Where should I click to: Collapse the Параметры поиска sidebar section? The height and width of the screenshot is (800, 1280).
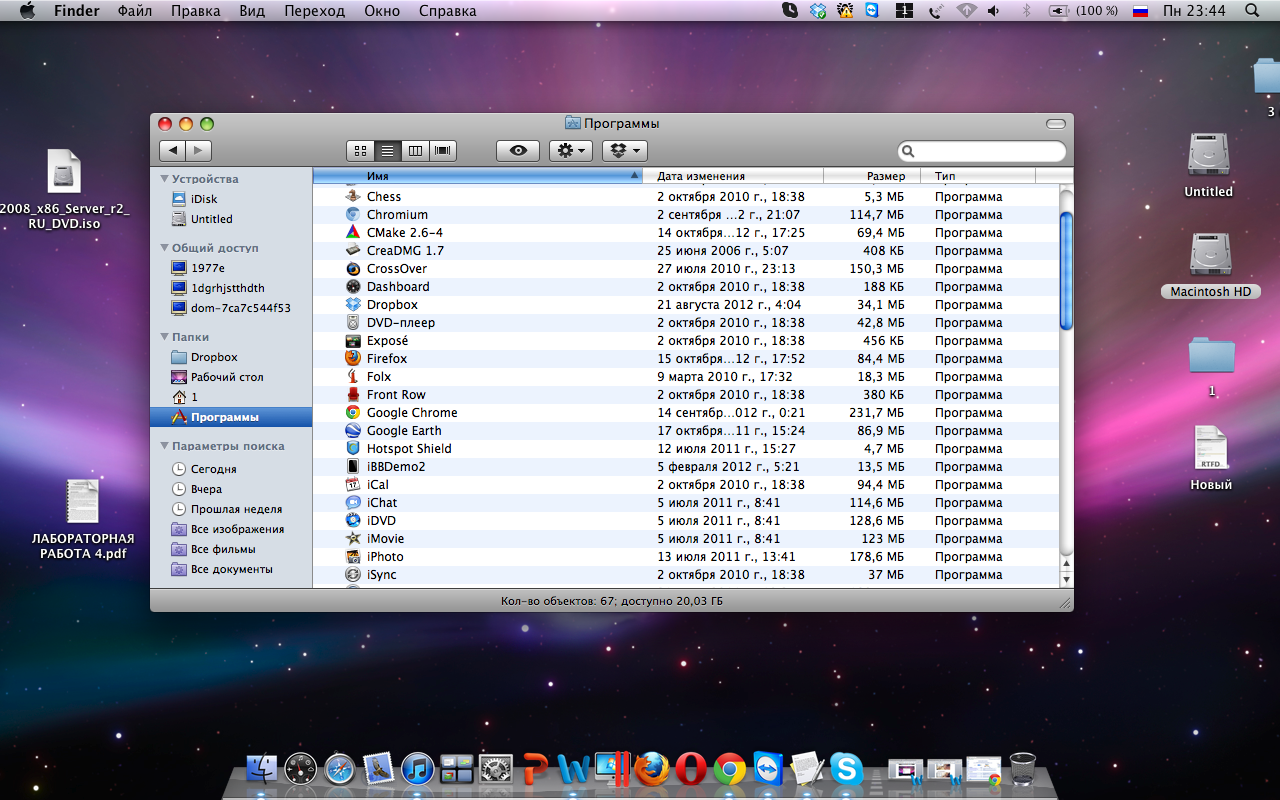pyautogui.click(x=165, y=446)
